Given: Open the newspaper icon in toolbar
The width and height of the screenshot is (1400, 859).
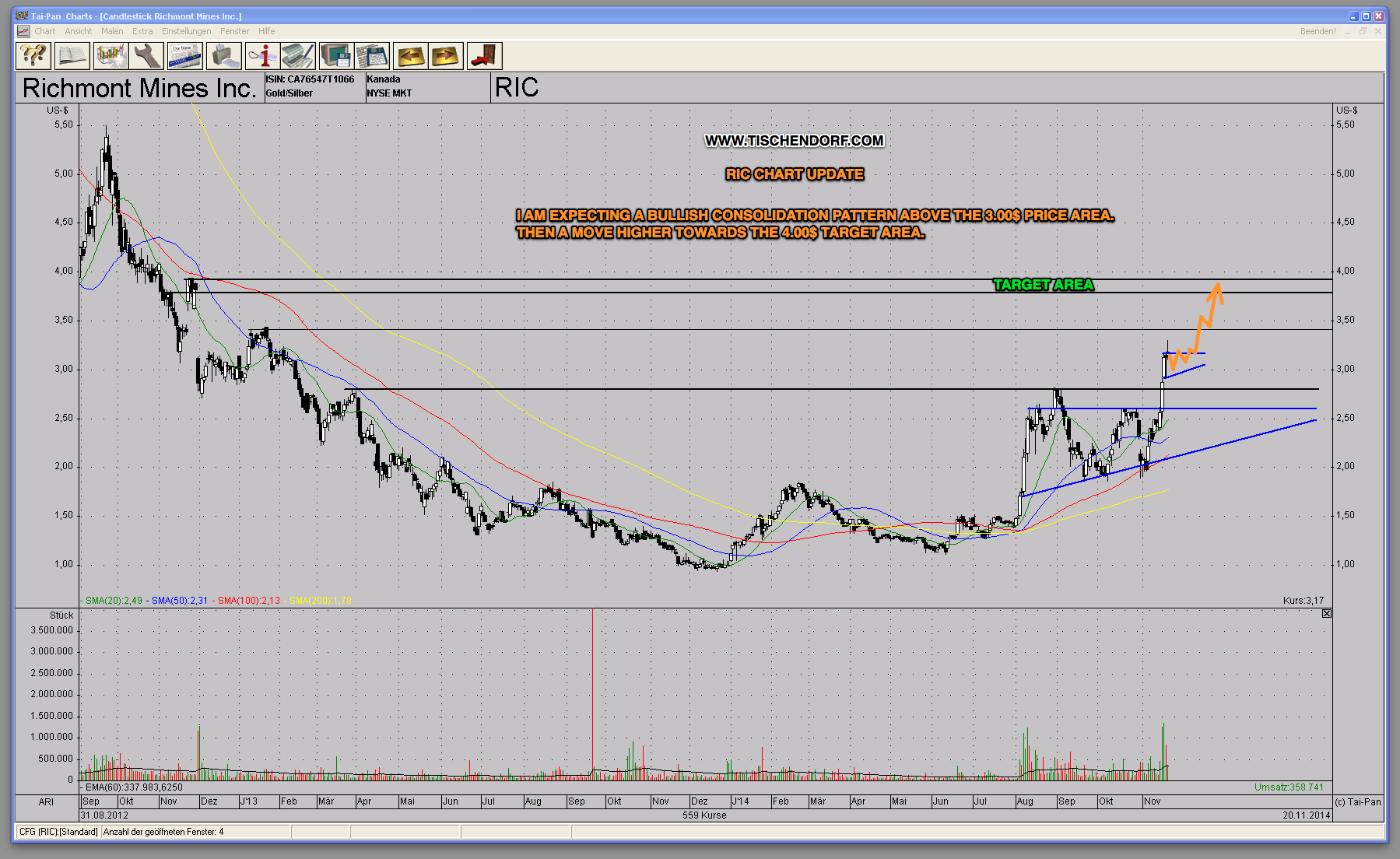Looking at the screenshot, I should [x=185, y=56].
